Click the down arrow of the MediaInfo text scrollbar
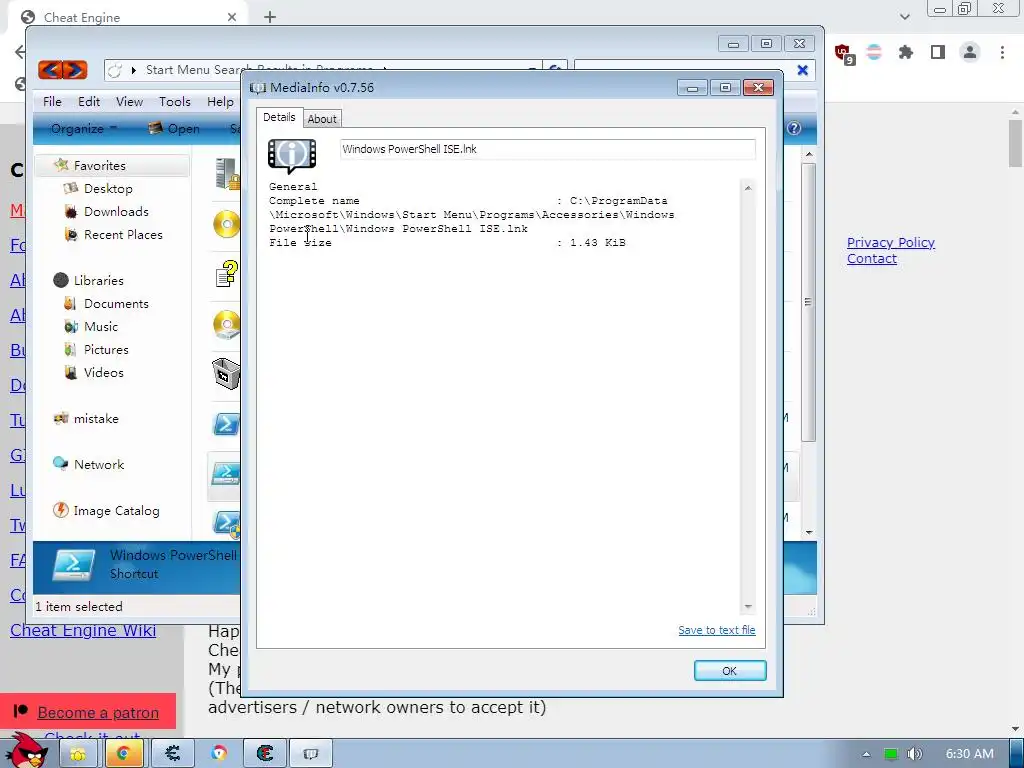 pos(748,607)
